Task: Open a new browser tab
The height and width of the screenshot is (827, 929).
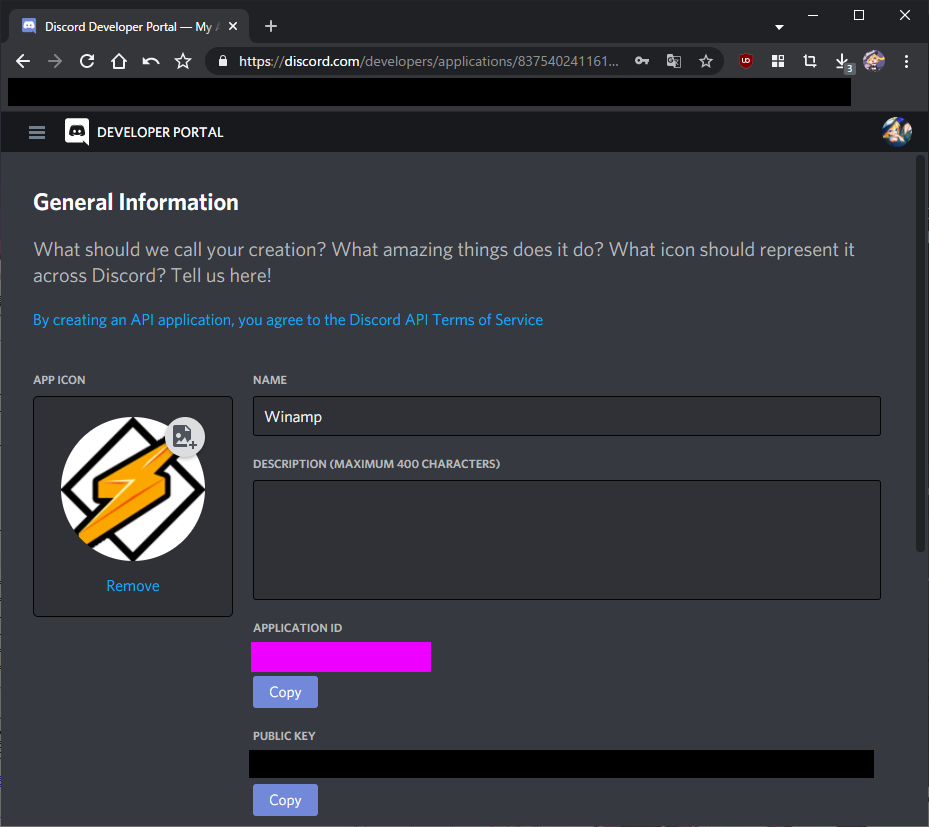Action: tap(271, 26)
